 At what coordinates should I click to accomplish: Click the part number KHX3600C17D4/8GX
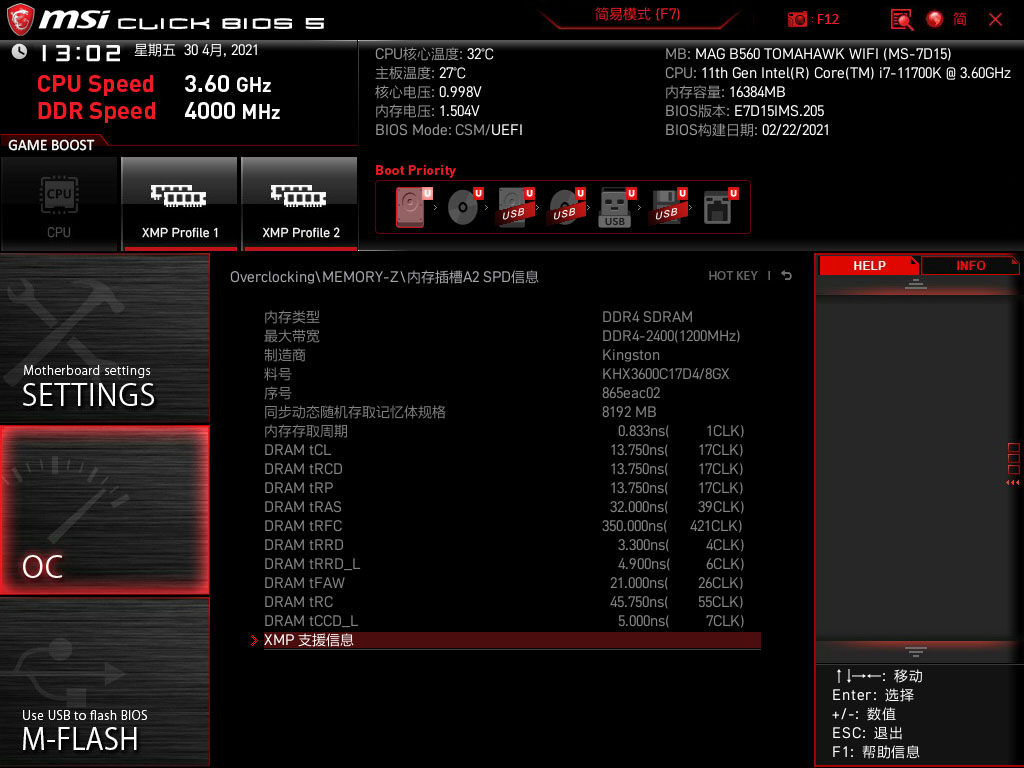[x=665, y=374]
